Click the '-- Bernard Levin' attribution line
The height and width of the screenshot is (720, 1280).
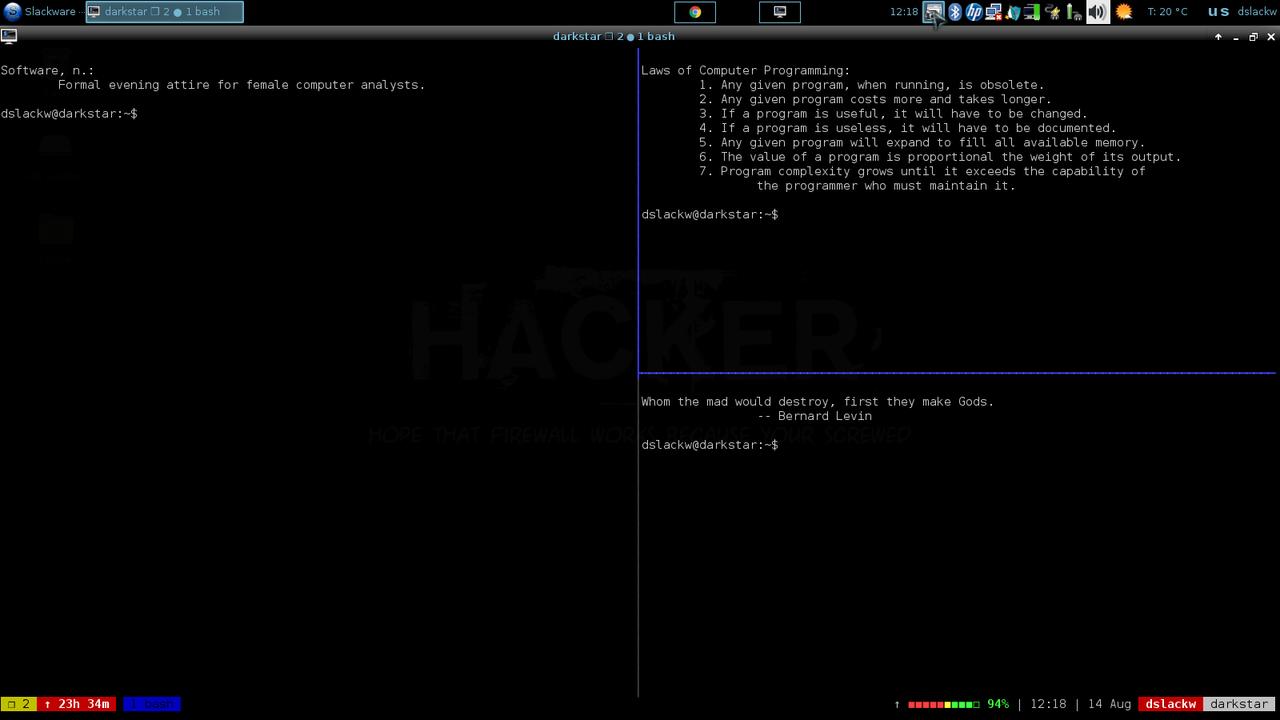[815, 416]
